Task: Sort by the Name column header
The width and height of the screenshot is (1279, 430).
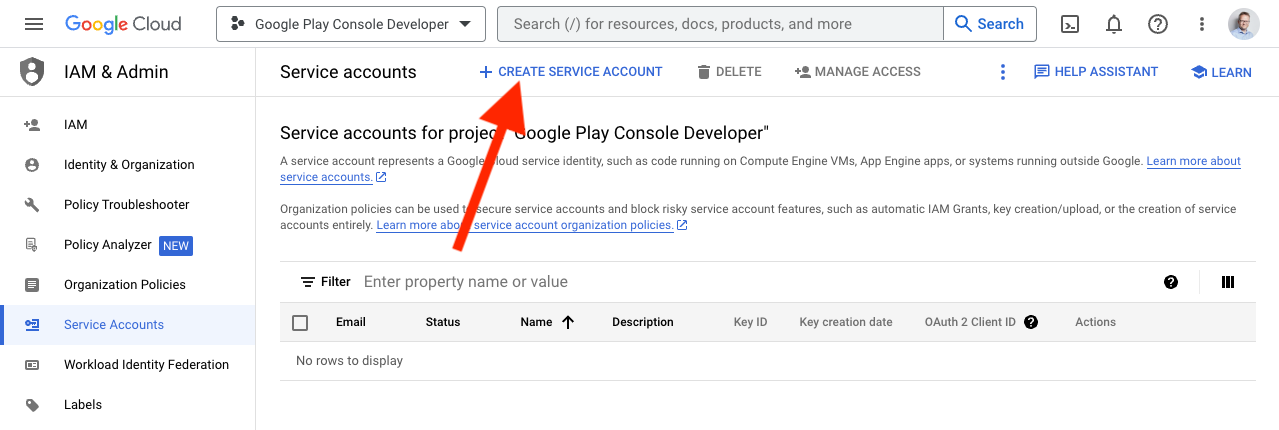Action: pos(537,322)
